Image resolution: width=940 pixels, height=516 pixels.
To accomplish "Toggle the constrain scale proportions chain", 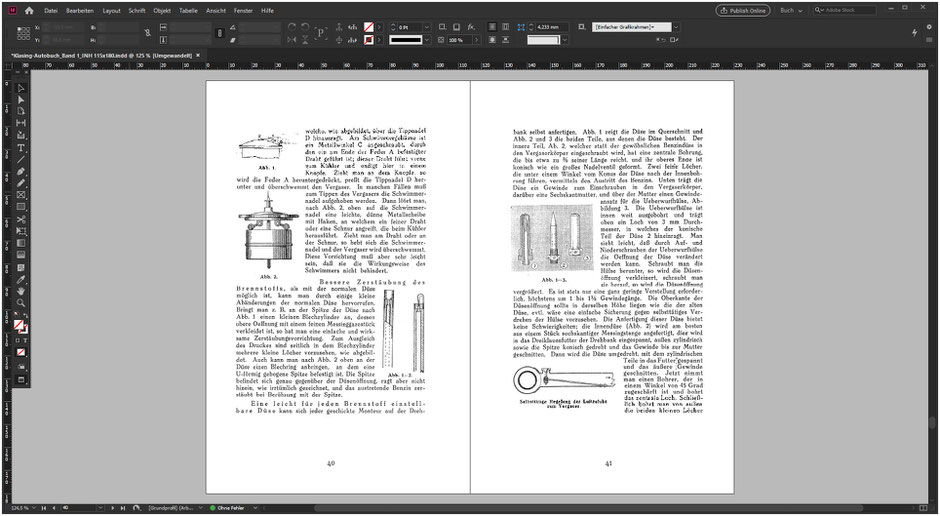I will 219,34.
